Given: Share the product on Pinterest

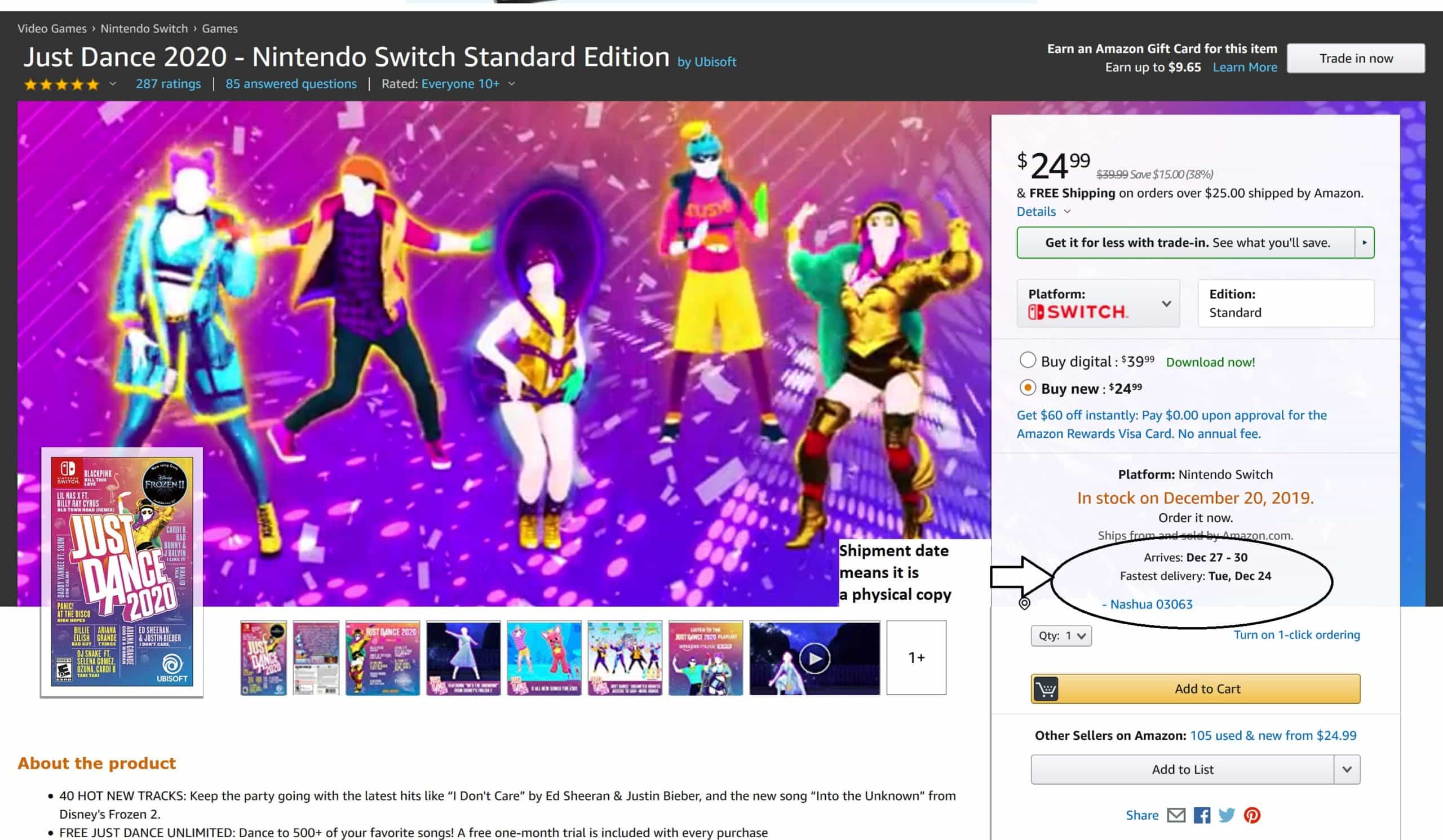Looking at the screenshot, I should pos(1252,815).
